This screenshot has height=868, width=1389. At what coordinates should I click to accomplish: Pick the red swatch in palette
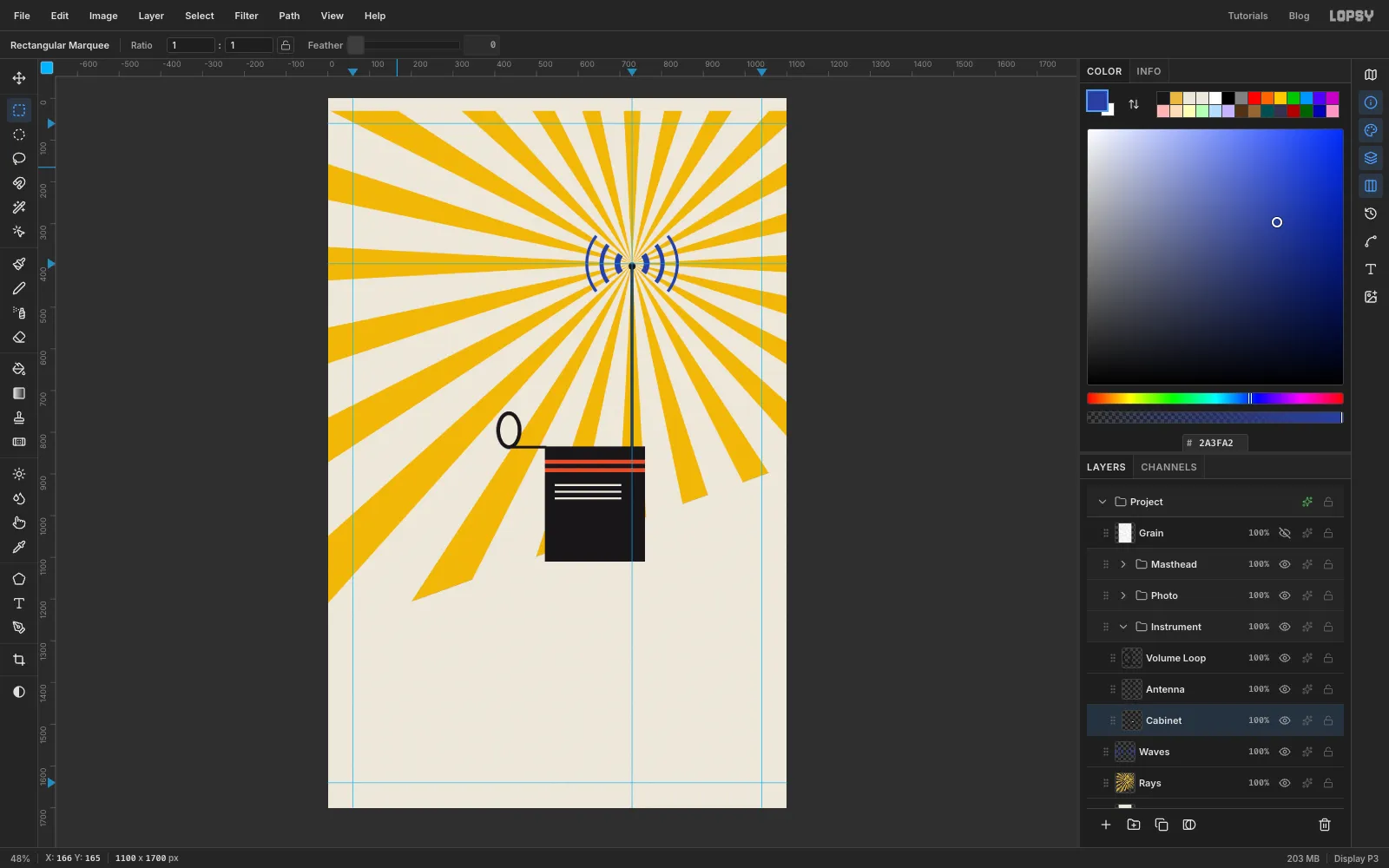pyautogui.click(x=1254, y=98)
